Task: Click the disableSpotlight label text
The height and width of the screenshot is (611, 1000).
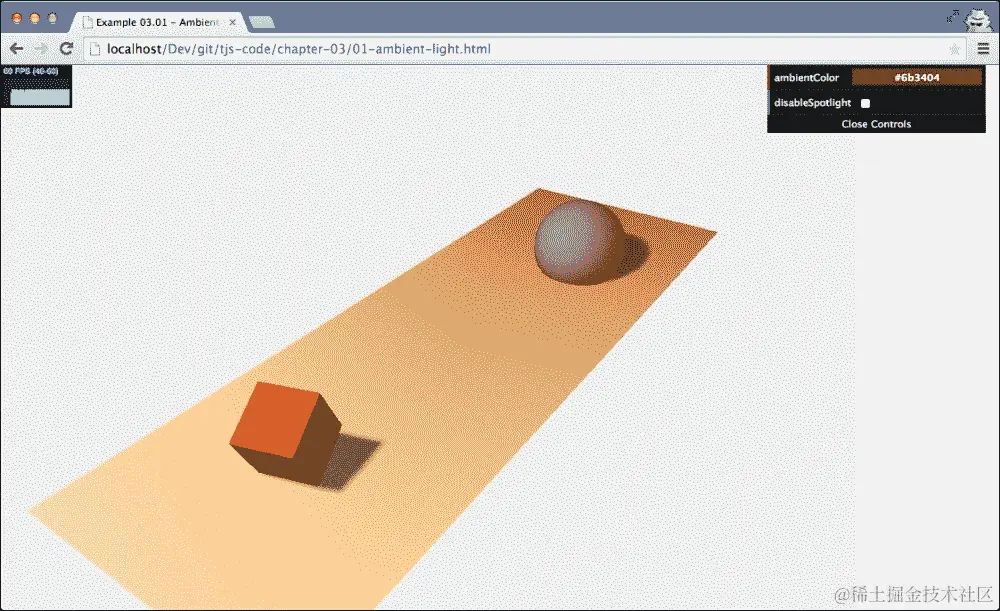Action: coord(812,103)
